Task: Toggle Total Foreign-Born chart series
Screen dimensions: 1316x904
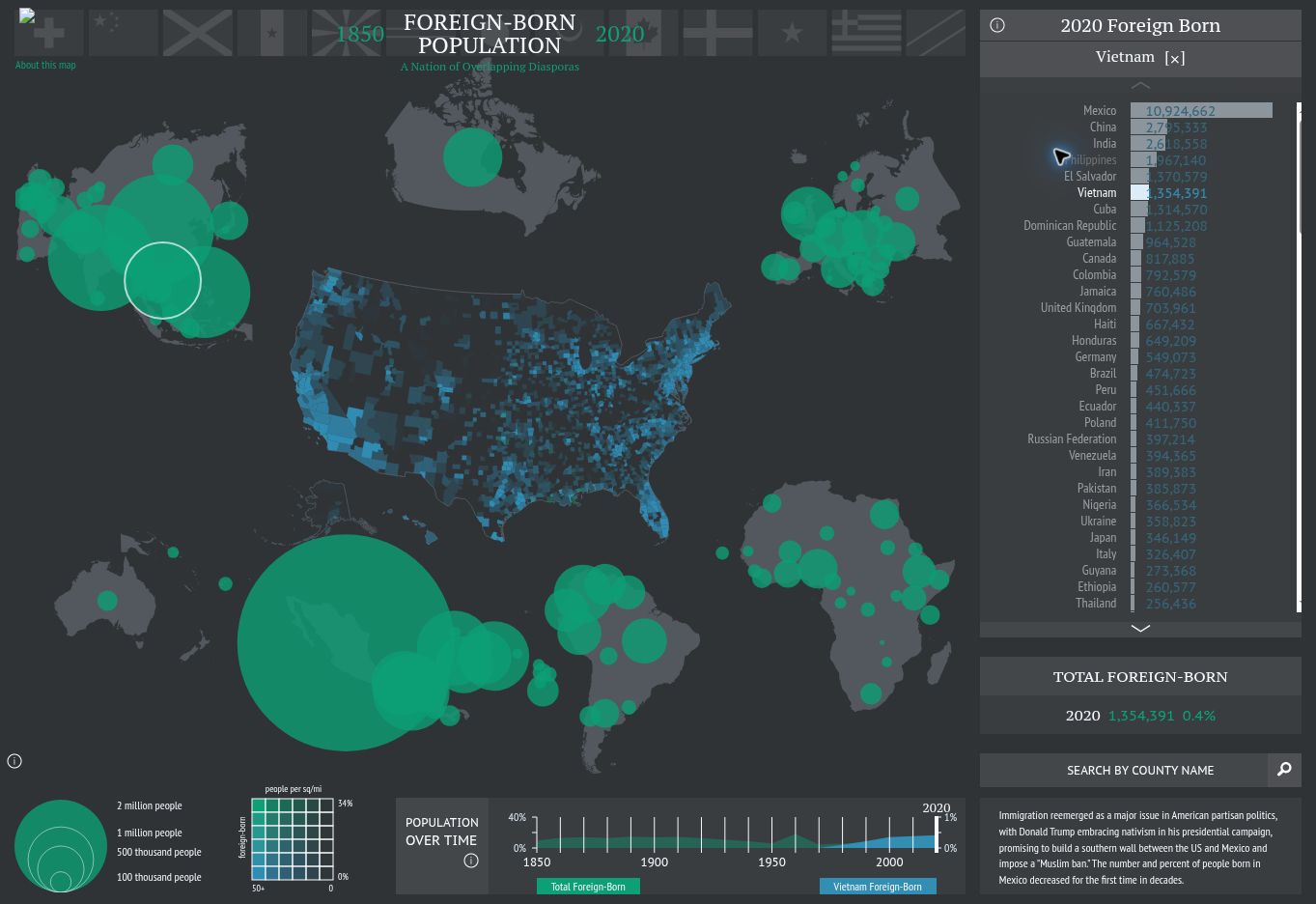Action: point(588,887)
